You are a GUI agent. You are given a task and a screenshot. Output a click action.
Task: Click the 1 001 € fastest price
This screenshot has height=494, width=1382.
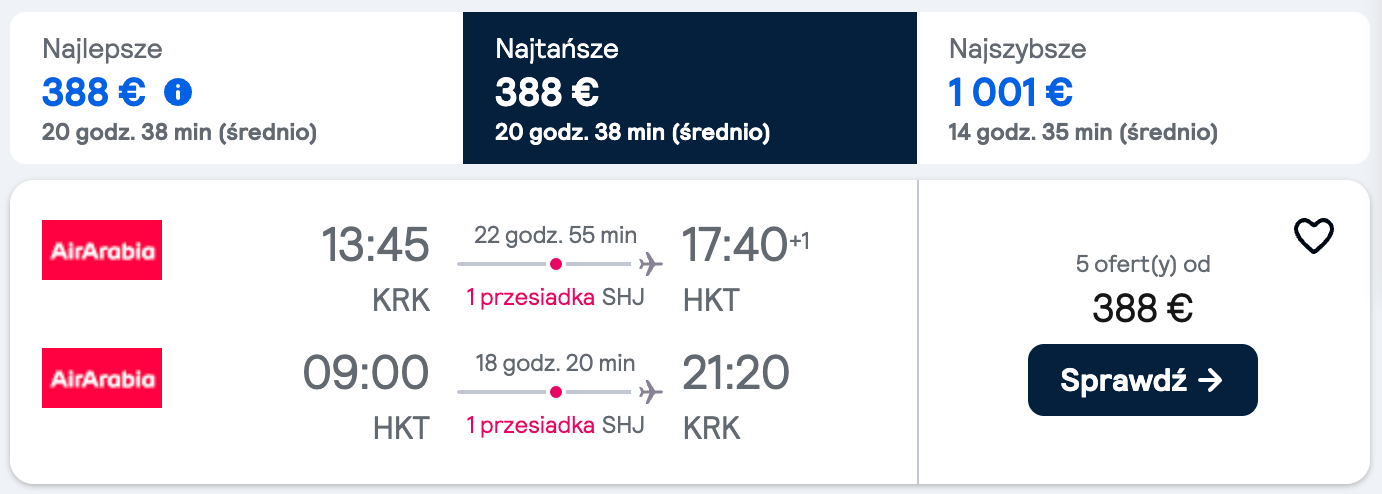pos(1010,93)
